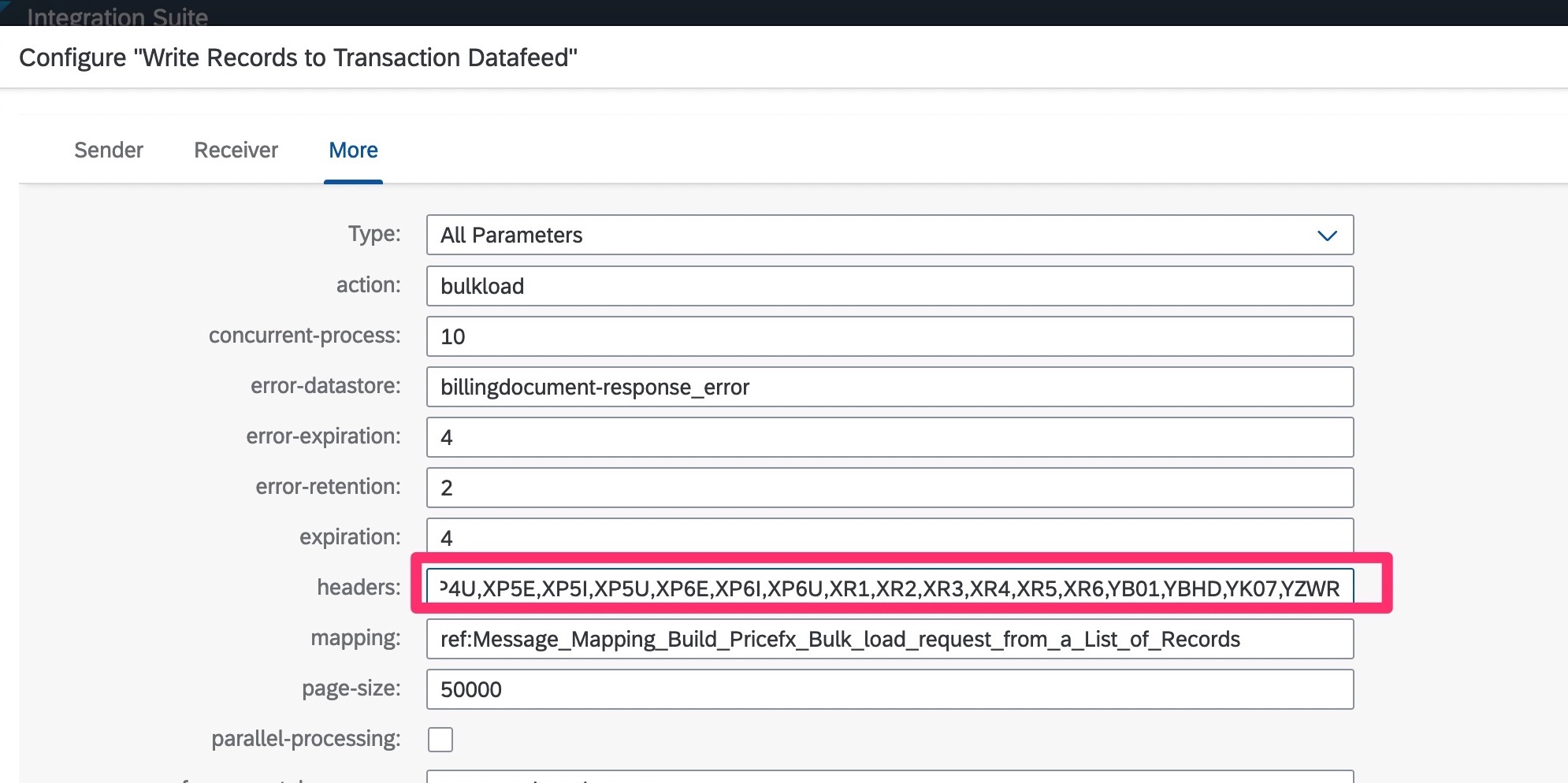The height and width of the screenshot is (783, 1568).
Task: Focus the expiration value field
Action: pos(889,536)
